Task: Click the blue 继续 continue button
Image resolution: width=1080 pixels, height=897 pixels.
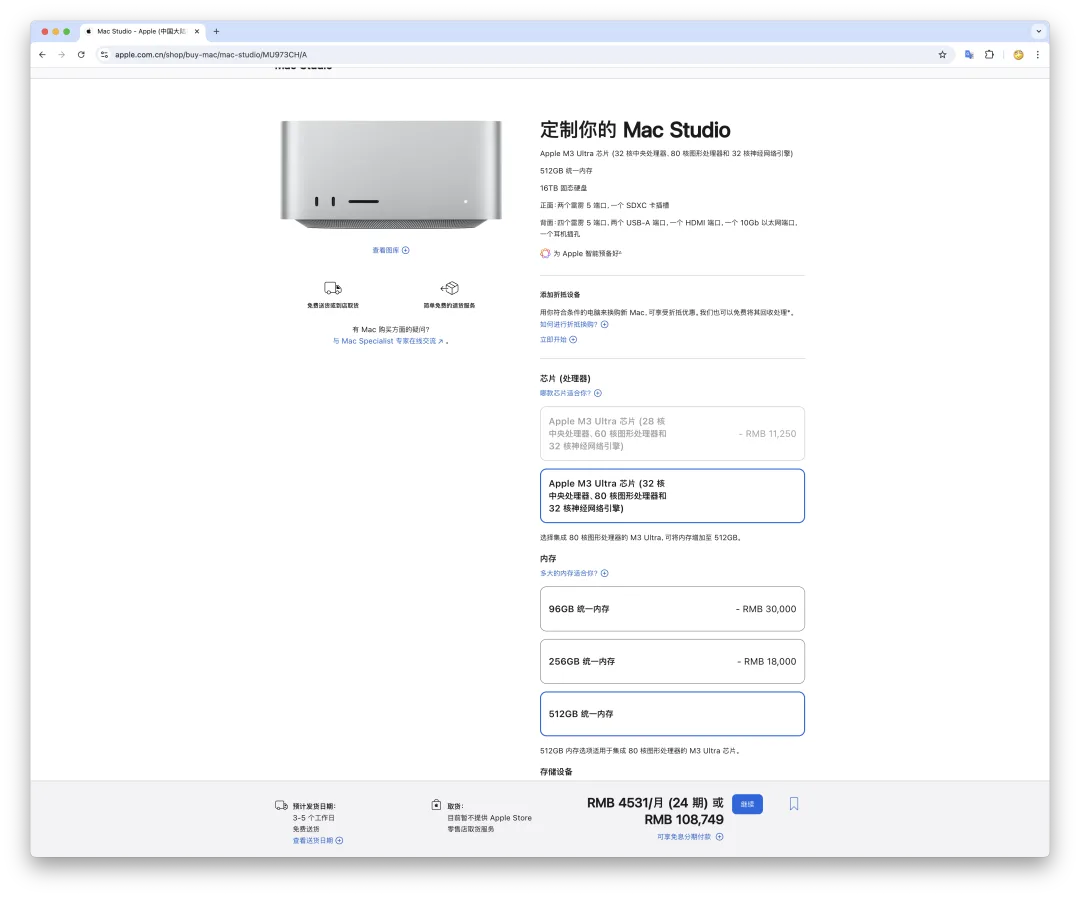Action: coord(747,804)
